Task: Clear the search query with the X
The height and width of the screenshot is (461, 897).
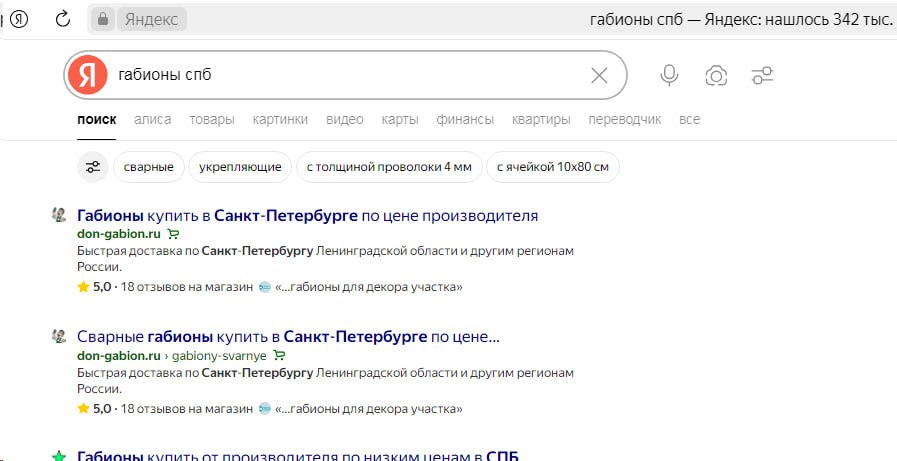Action: point(599,75)
